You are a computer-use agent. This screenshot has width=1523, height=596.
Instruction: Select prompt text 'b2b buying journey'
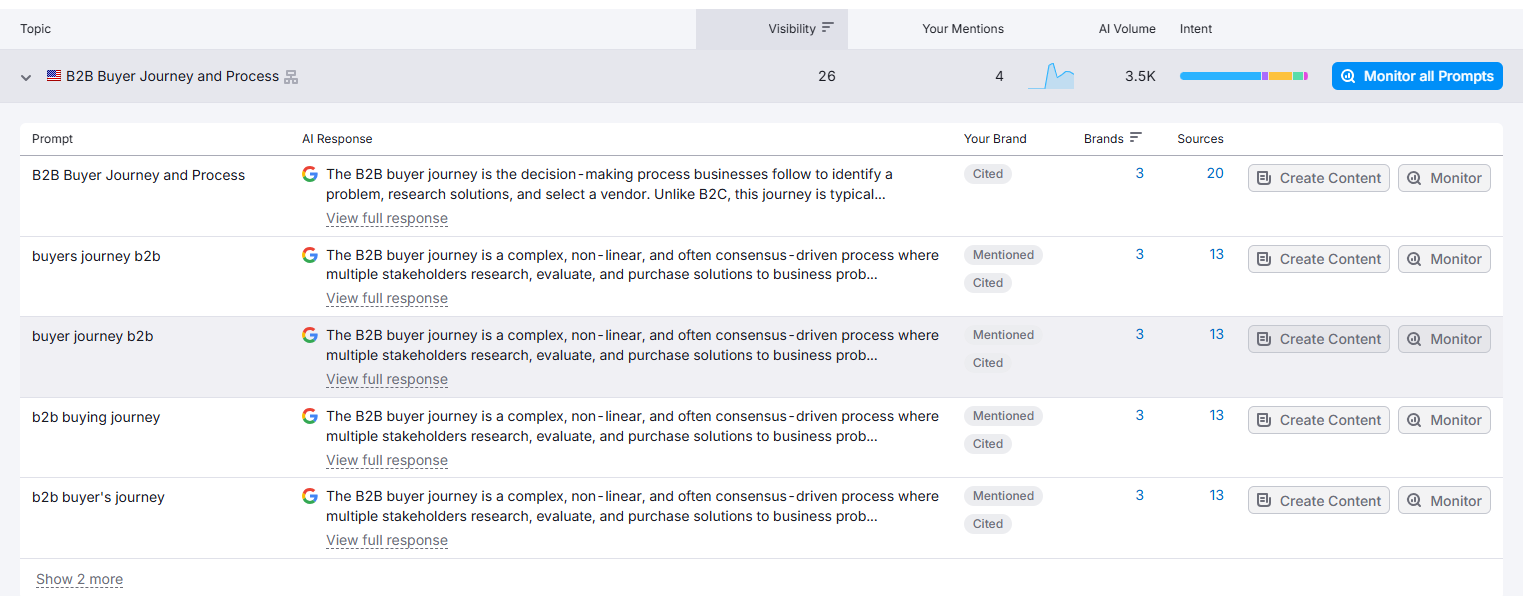tap(96, 417)
